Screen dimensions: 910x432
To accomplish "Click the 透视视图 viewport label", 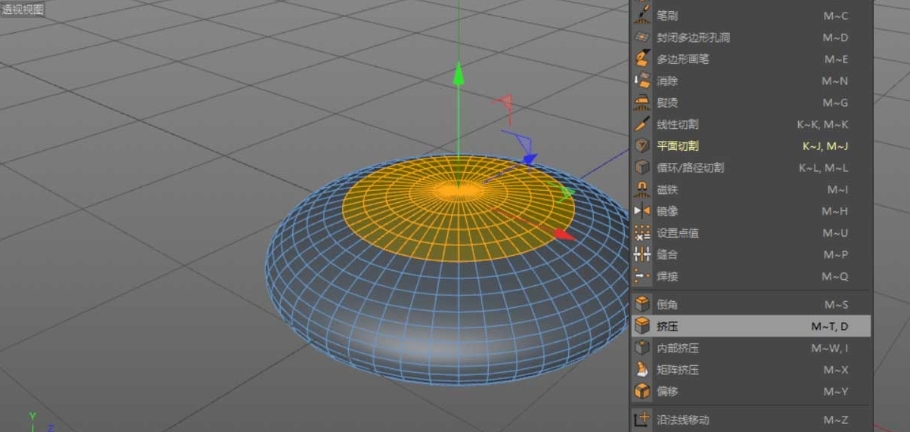I will coord(23,8).
